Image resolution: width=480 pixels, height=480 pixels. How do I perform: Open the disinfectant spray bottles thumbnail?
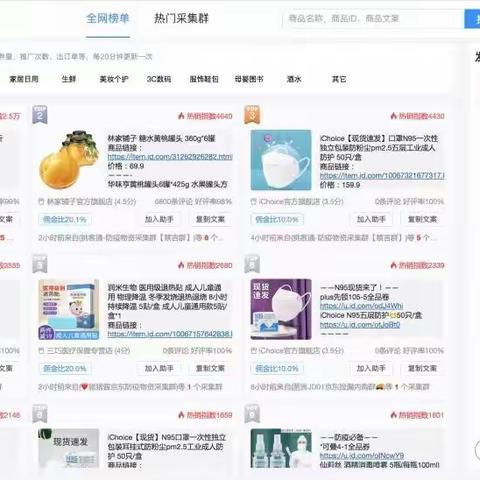pyautogui.click(x=281, y=448)
